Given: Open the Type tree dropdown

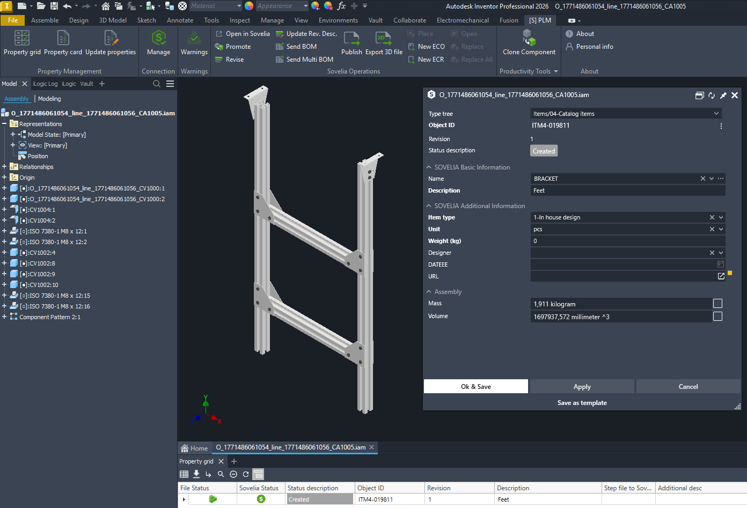Looking at the screenshot, I should (x=716, y=114).
